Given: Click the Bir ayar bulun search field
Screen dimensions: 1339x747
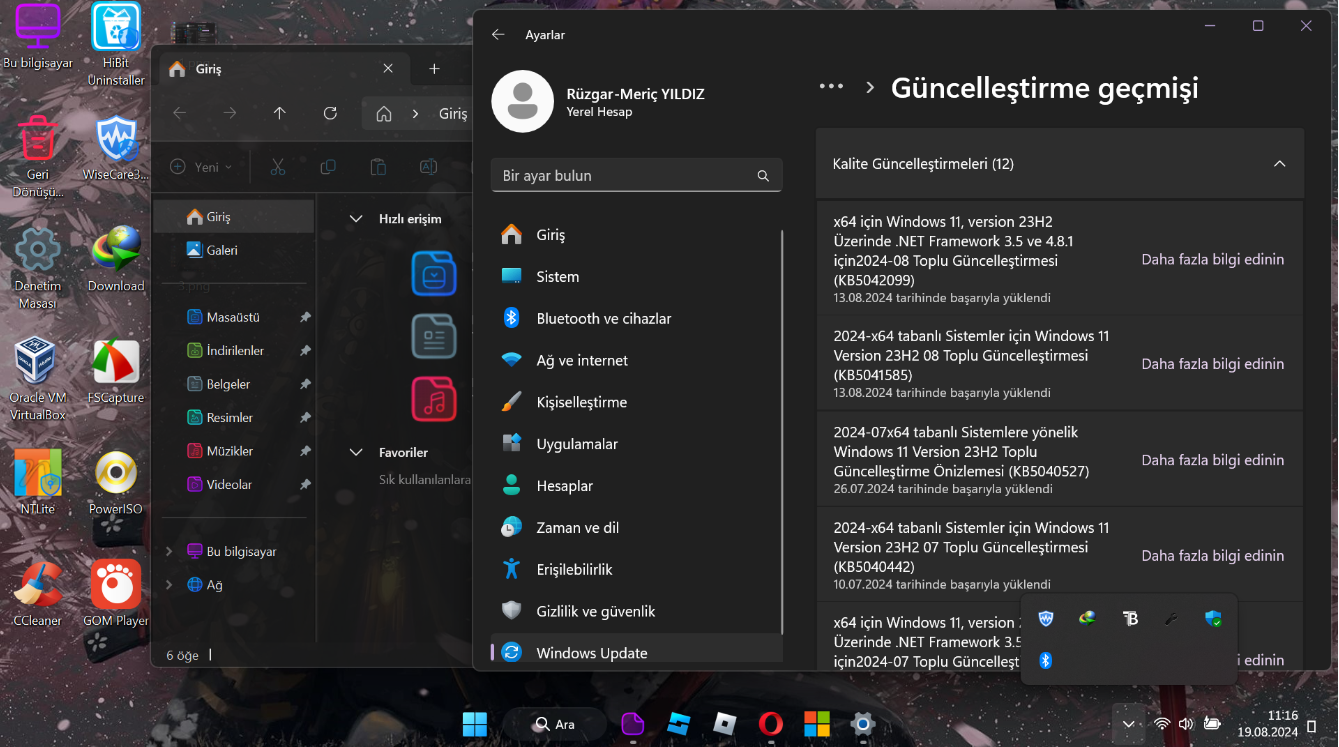Looking at the screenshot, I should tap(625, 176).
